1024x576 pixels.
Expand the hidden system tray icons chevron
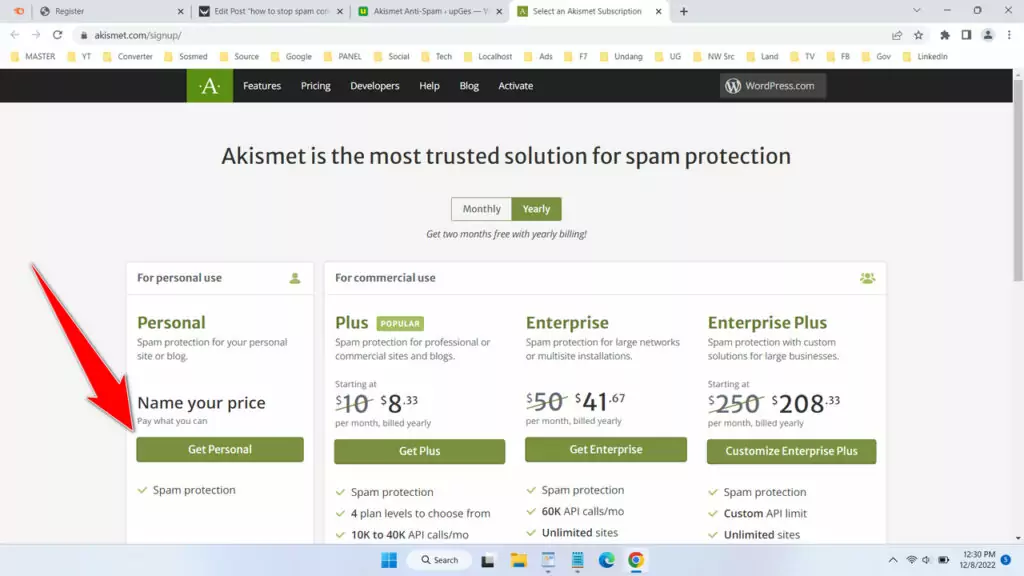click(x=892, y=560)
